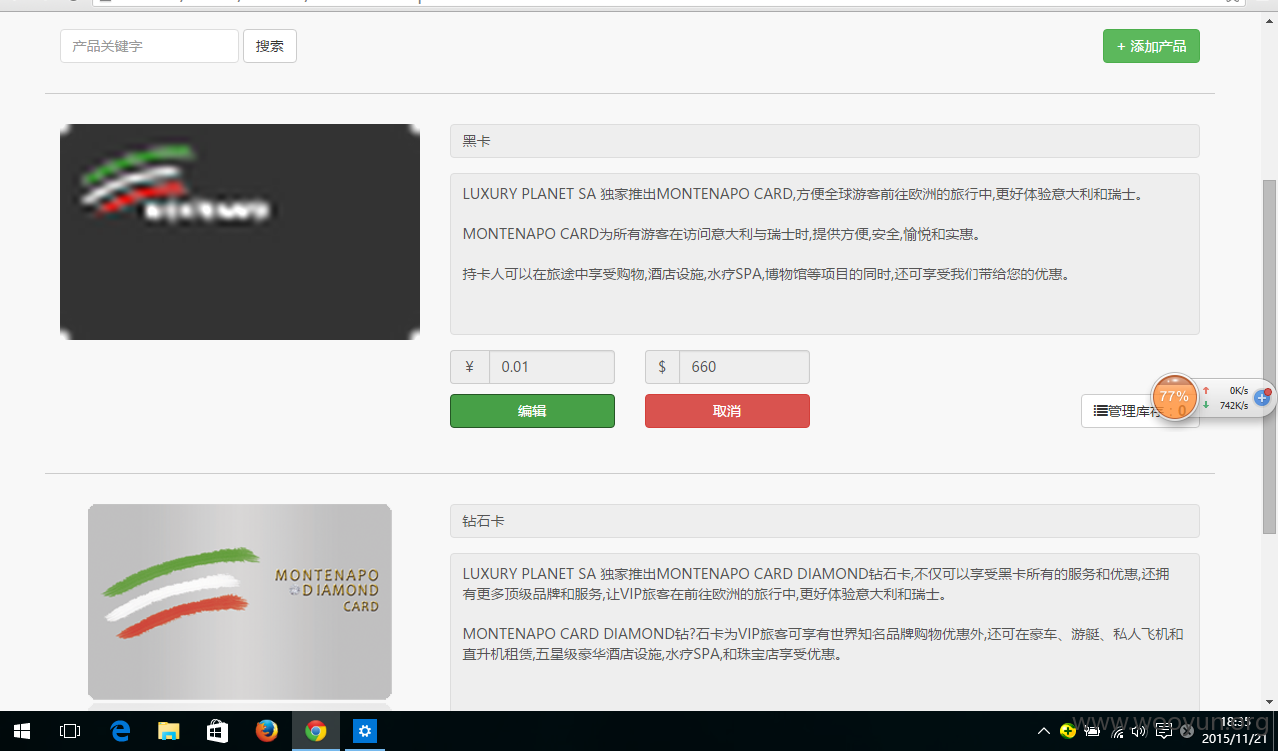Viewport: 1278px width, 751px height.
Task: Click the taskbar clock showing 2015/11/21
Action: tap(1235, 730)
